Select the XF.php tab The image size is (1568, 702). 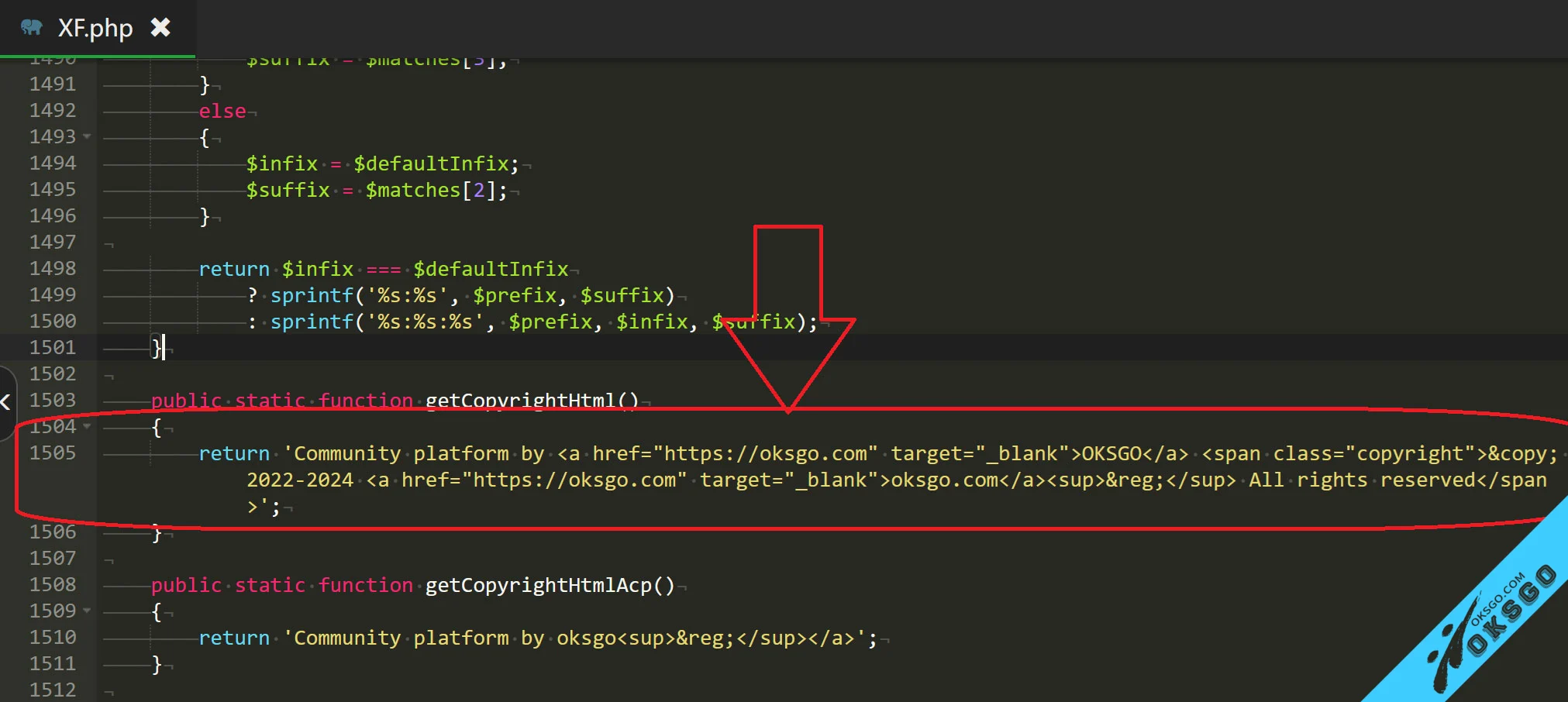(x=96, y=28)
